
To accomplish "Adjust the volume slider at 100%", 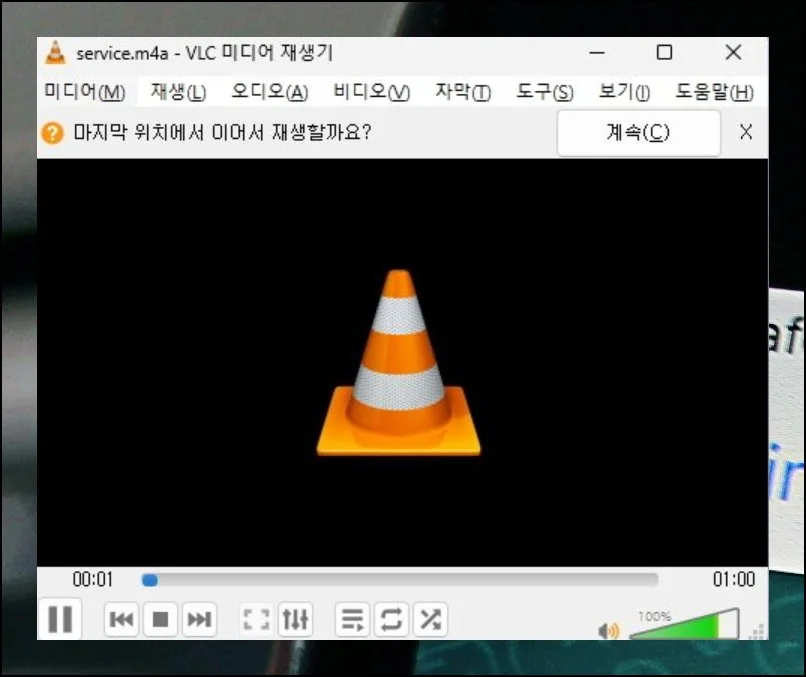I will tap(685, 626).
